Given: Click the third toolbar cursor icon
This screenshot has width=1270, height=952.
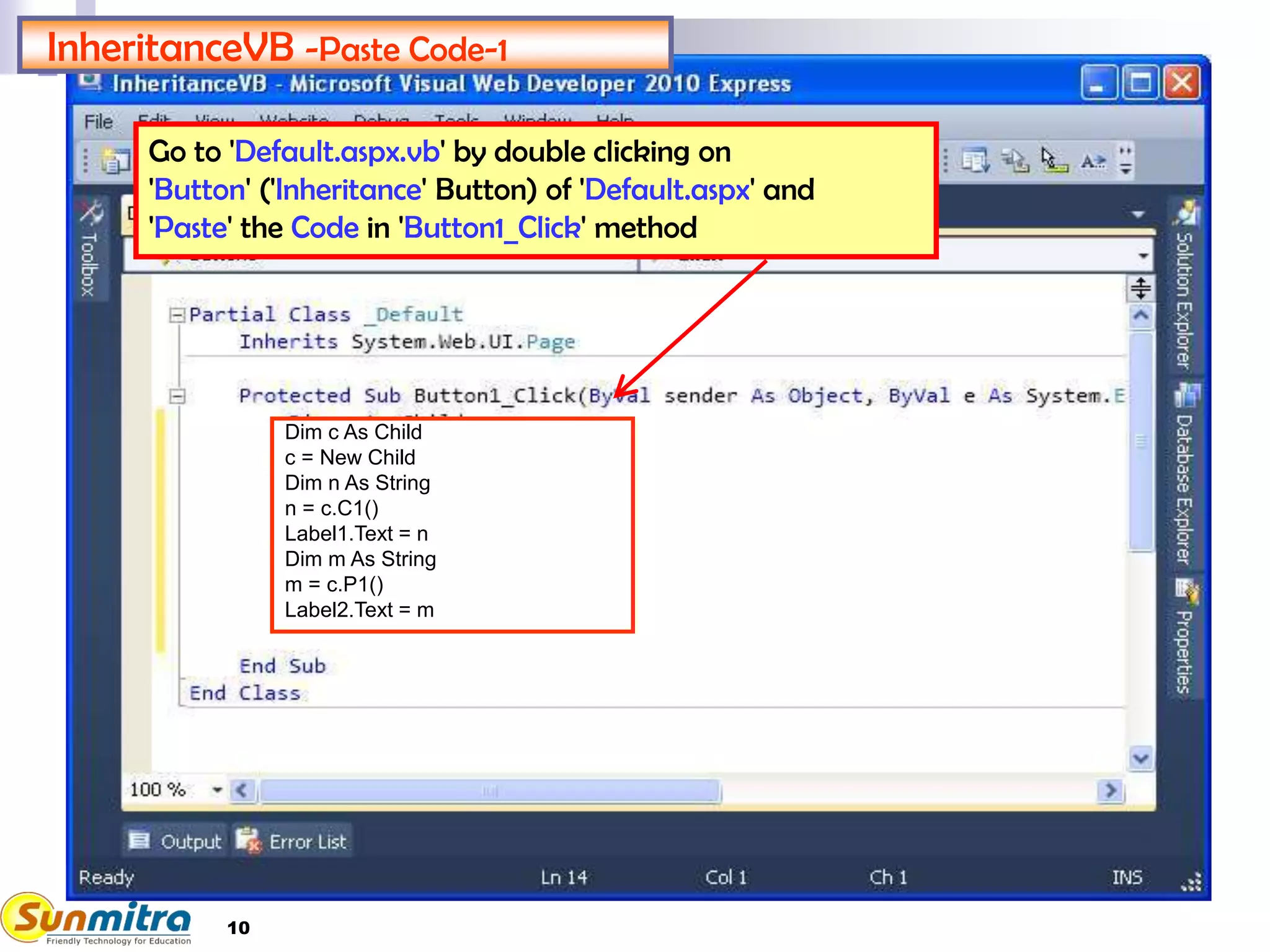Looking at the screenshot, I should pyautogui.click(x=1054, y=161).
